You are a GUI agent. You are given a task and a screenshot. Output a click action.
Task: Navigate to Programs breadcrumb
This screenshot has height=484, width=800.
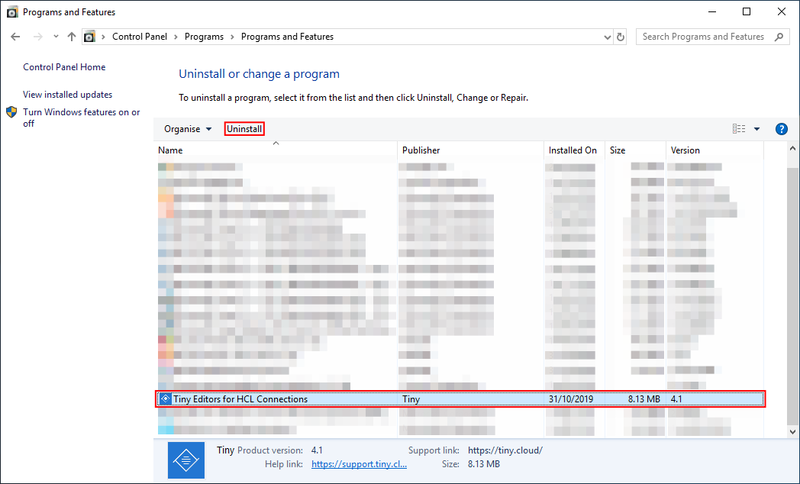[x=204, y=37]
